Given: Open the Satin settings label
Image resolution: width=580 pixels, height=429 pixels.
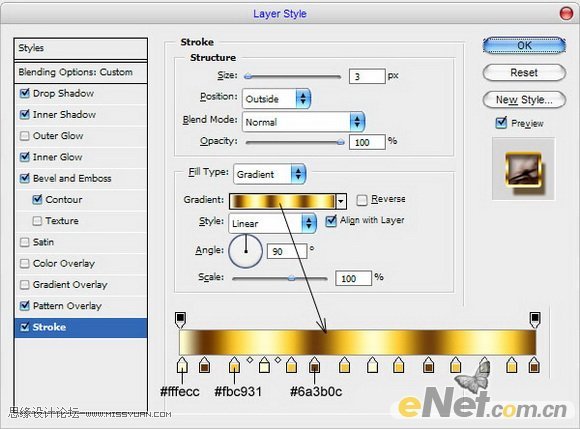Looking at the screenshot, I should click(43, 242).
